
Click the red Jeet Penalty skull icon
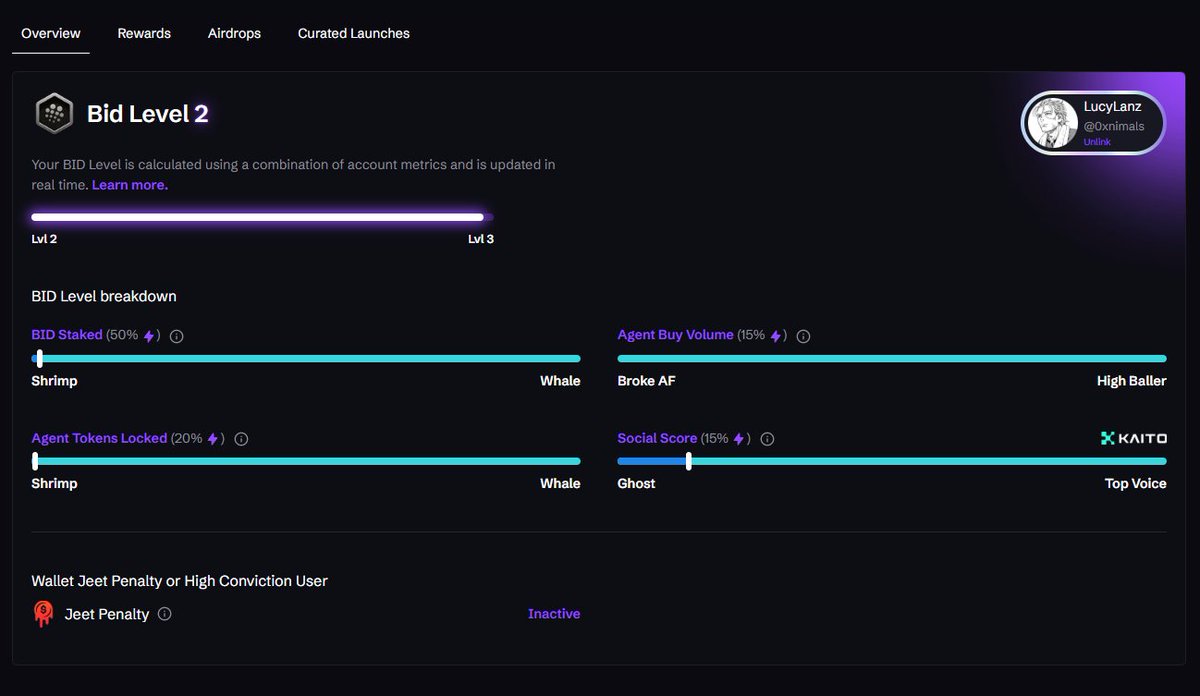[43, 613]
